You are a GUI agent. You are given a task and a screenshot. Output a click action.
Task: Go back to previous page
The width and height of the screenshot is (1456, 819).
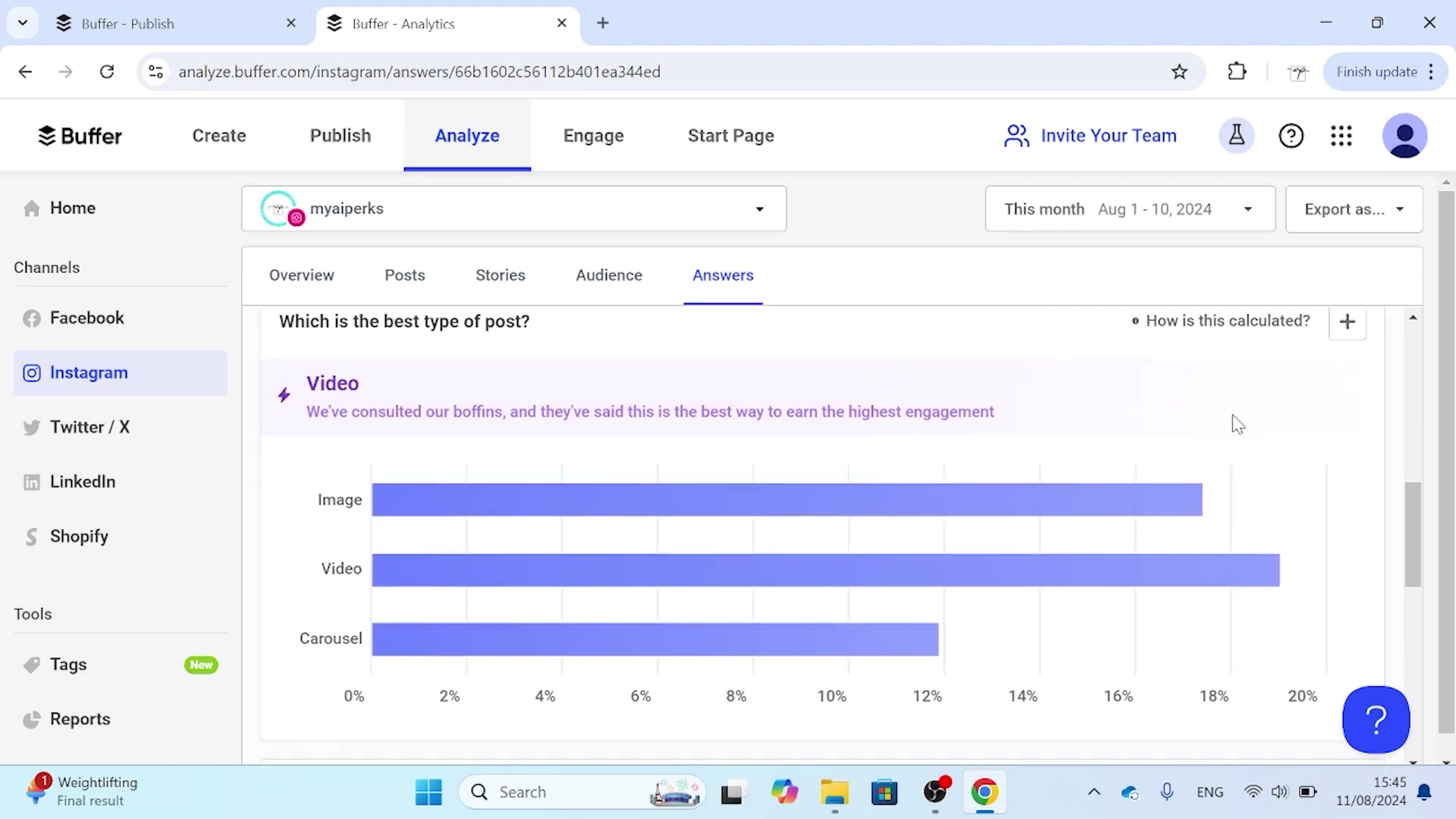25,71
